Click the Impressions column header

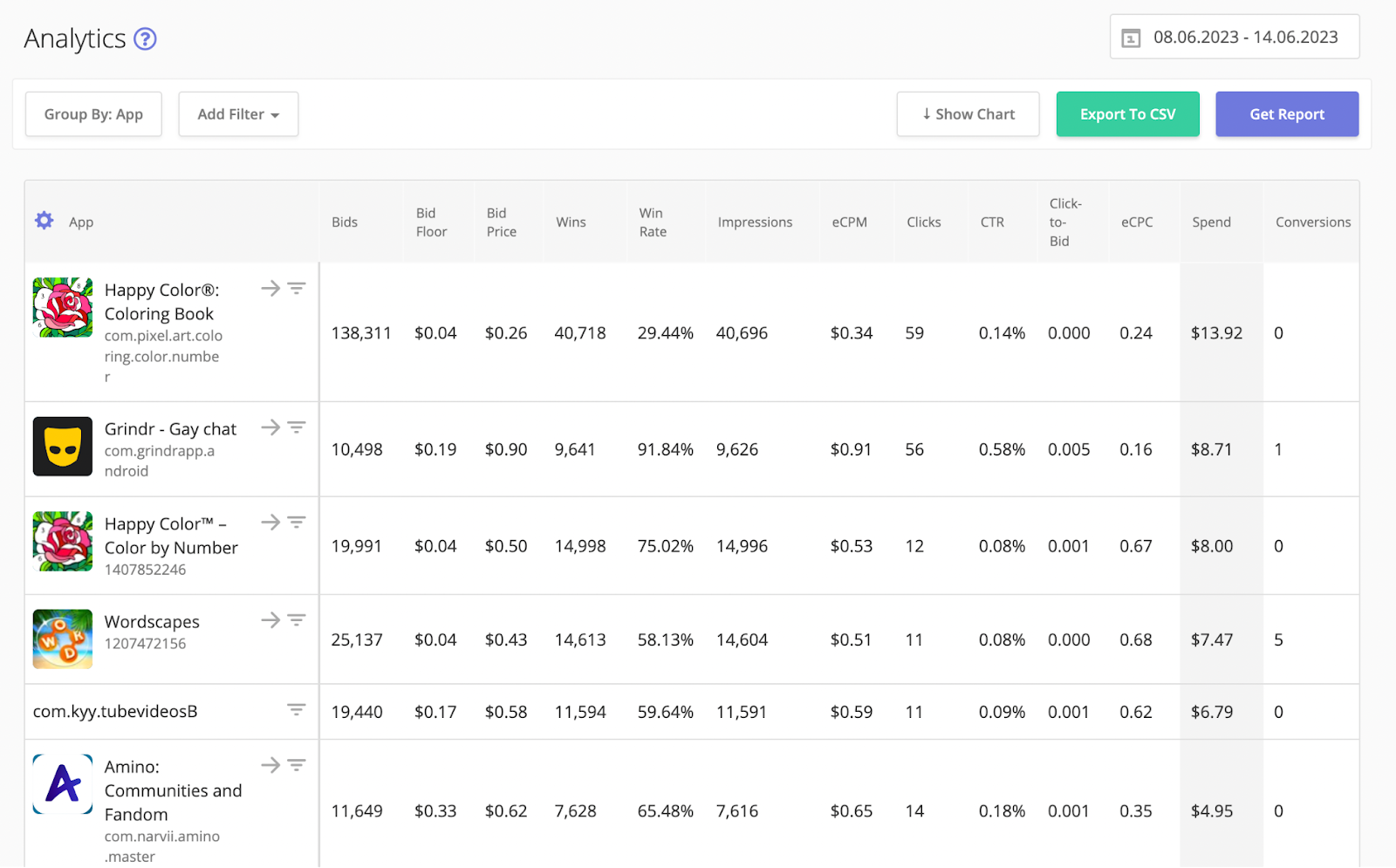[755, 222]
